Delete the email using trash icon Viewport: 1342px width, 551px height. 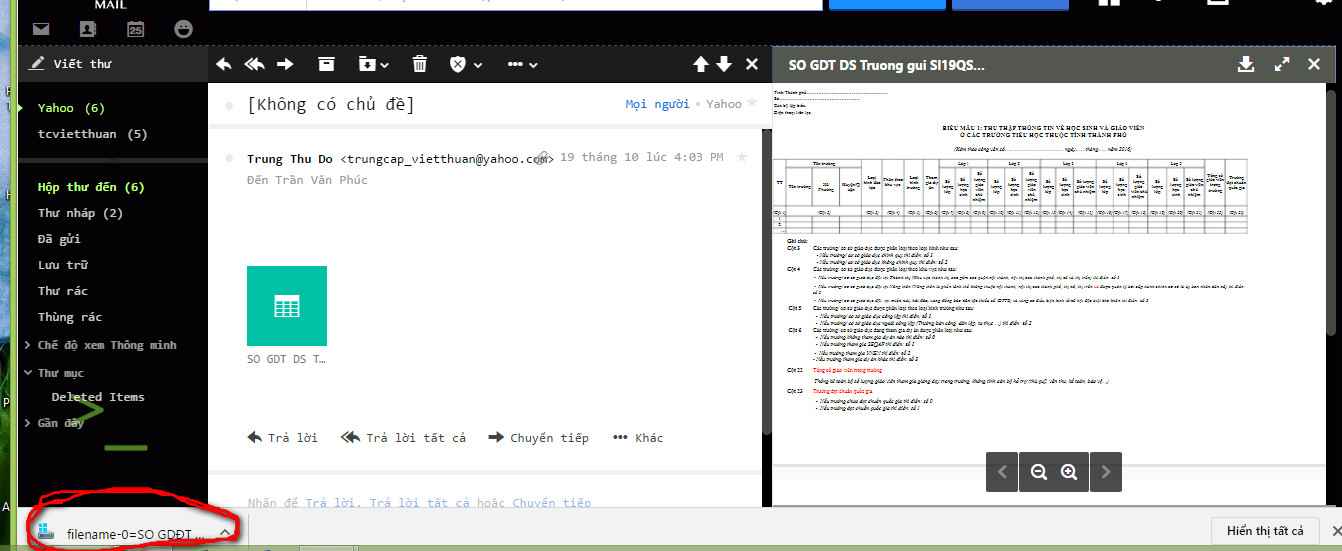click(420, 64)
